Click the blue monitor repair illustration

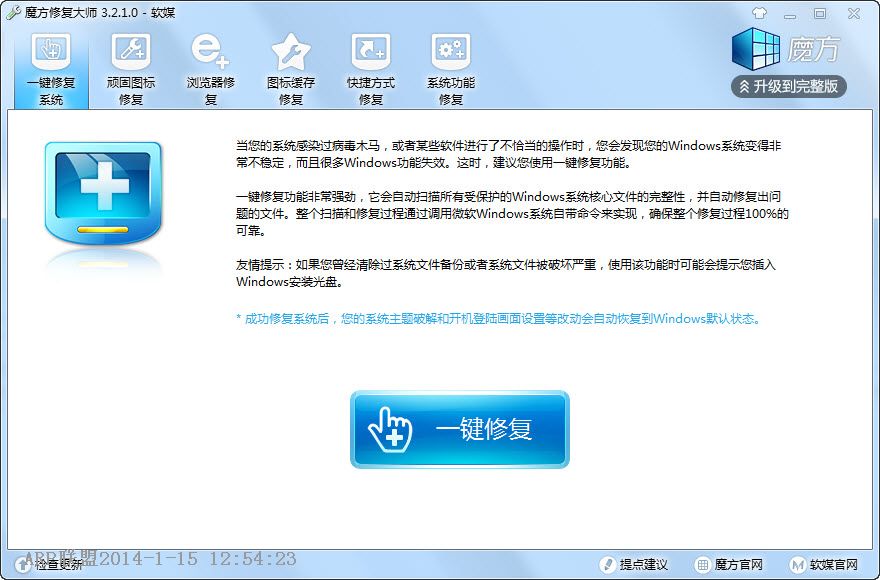click(103, 193)
